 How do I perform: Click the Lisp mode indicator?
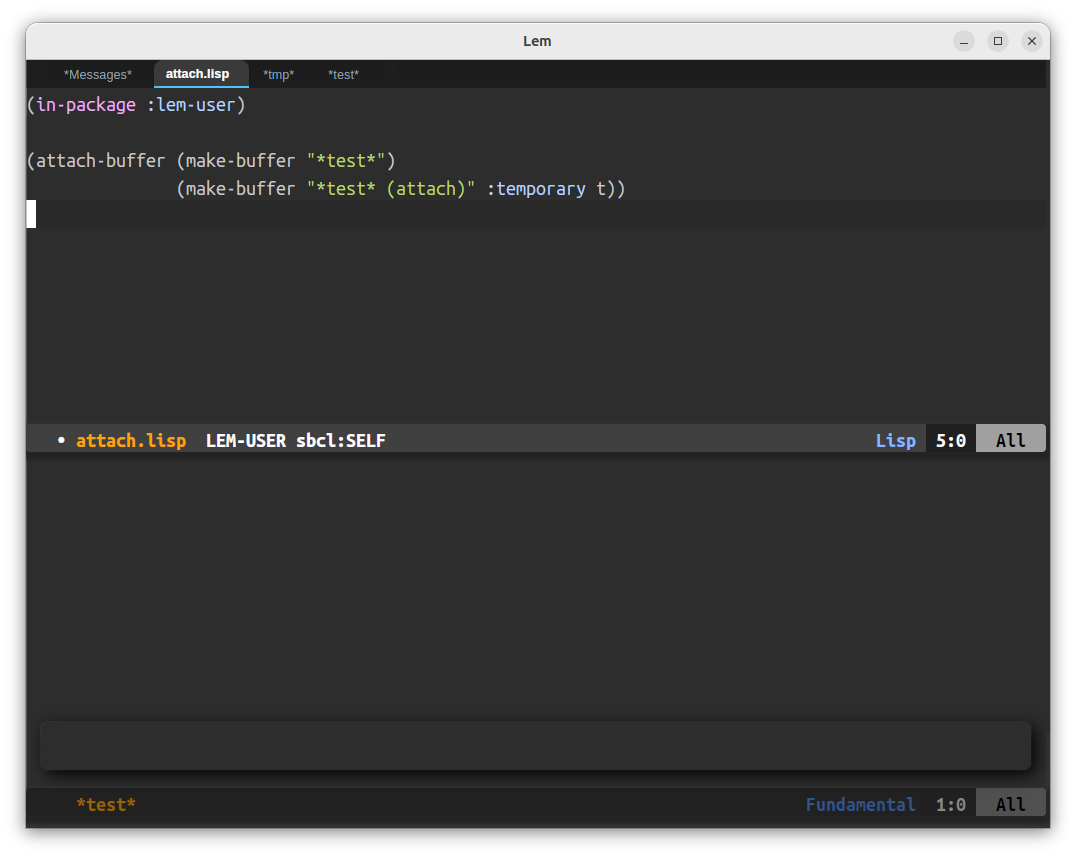(896, 441)
